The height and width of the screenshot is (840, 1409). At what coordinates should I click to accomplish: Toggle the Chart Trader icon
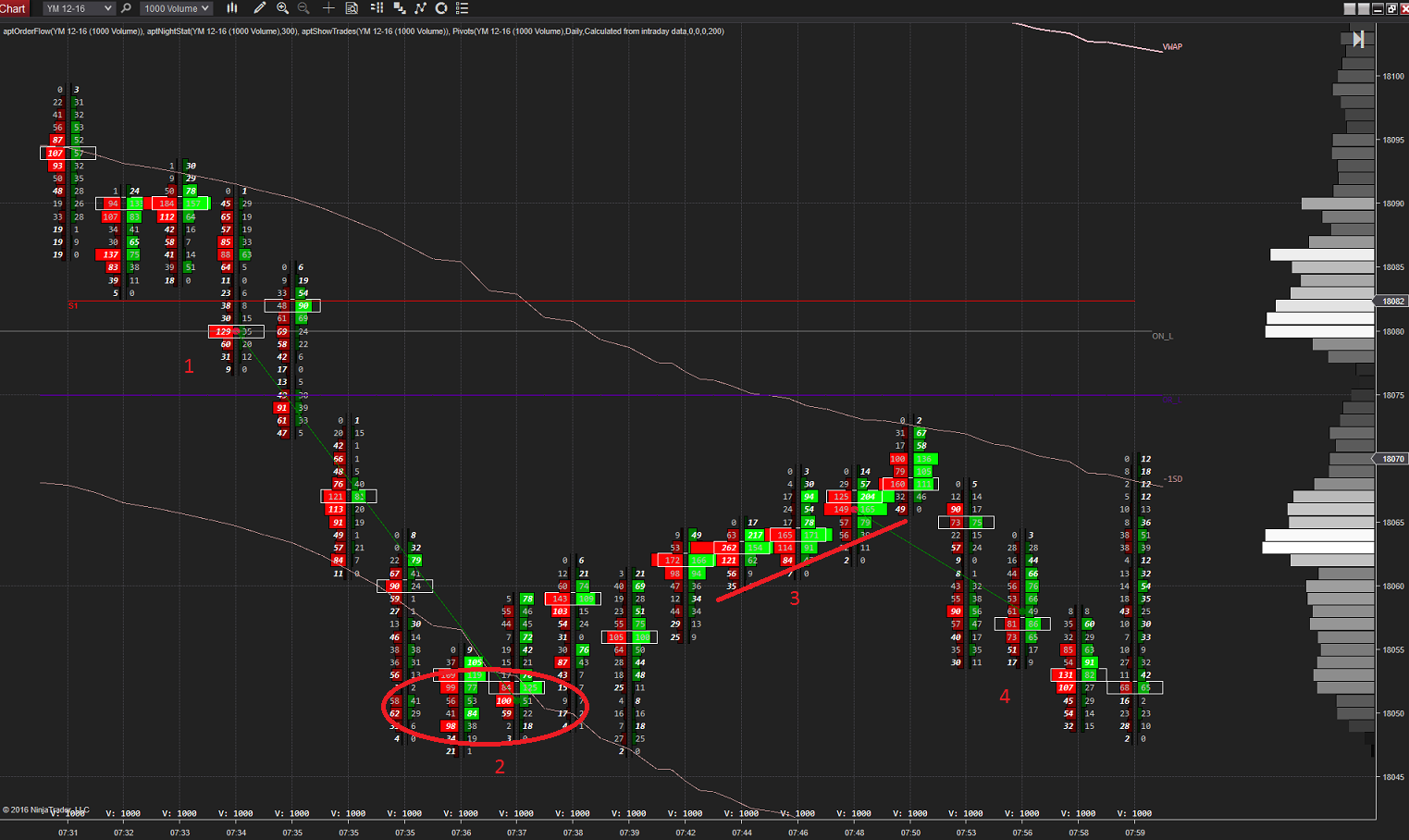point(377,8)
